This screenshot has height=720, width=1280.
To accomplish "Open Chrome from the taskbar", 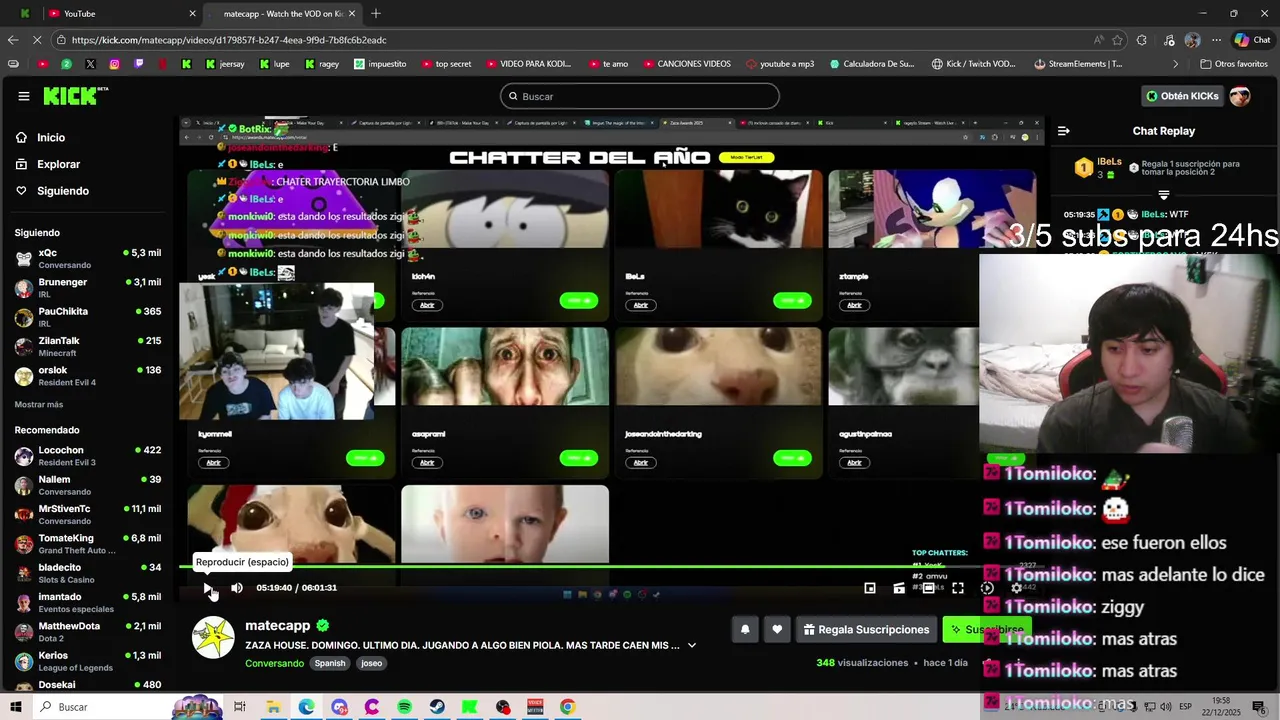I will [x=568, y=707].
